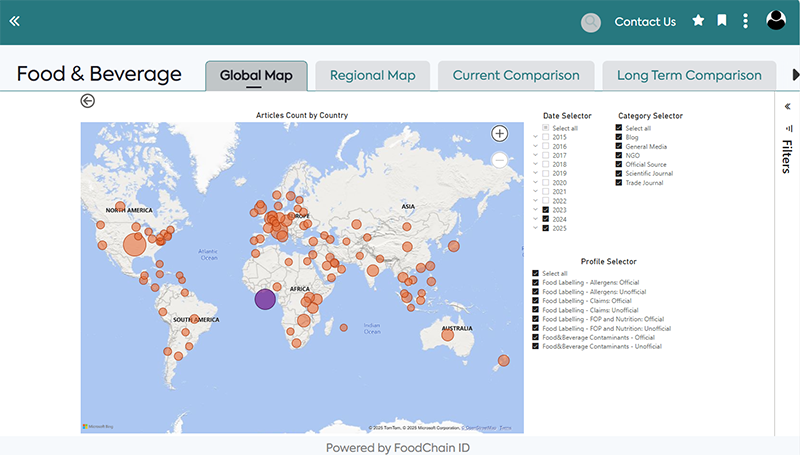Expand the 2015 date hierarchy chevron

536,137
